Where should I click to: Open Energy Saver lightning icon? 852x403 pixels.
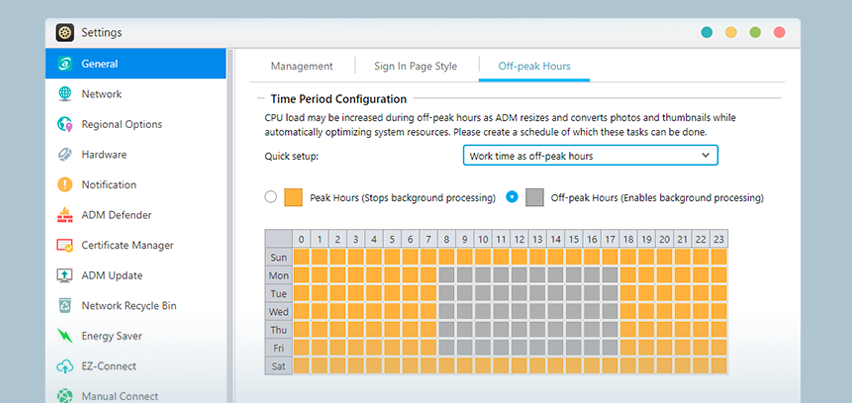(x=65, y=336)
